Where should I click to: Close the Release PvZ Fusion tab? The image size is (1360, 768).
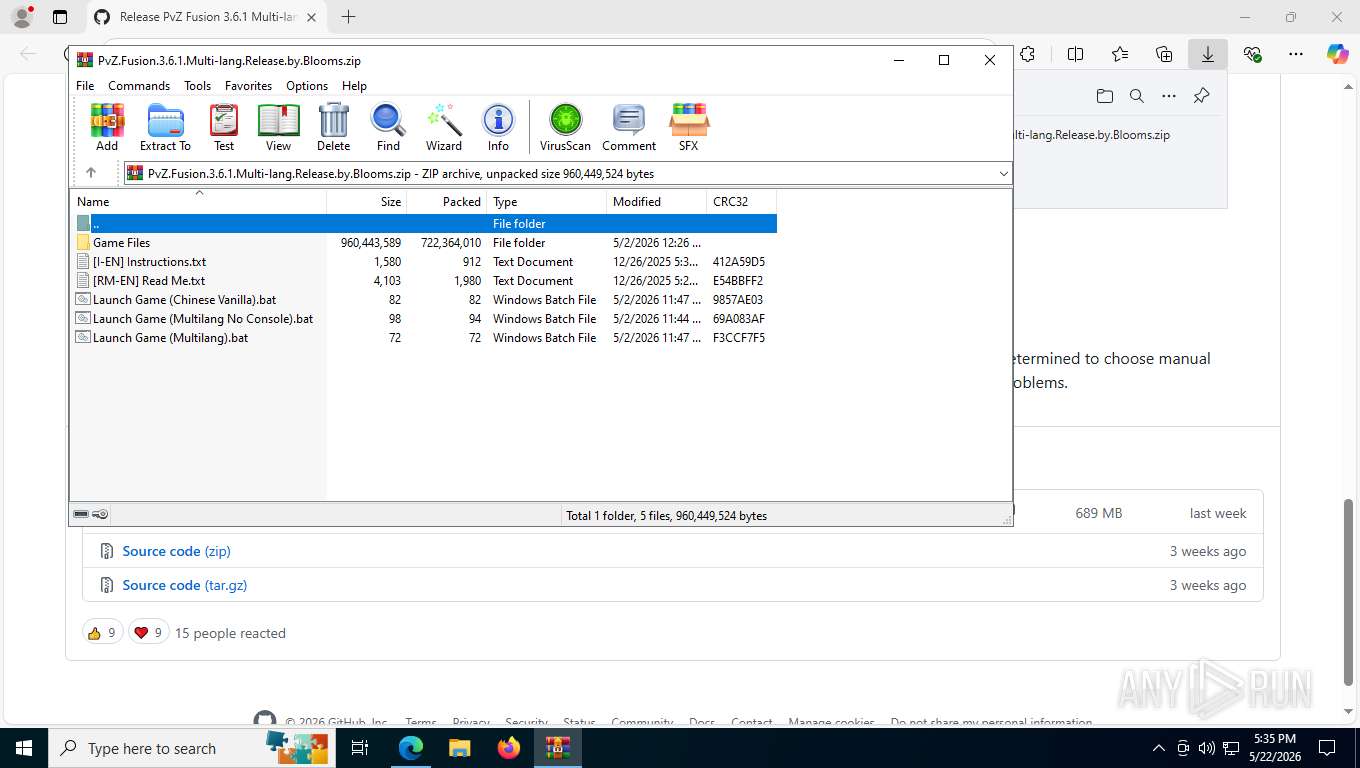(x=311, y=17)
